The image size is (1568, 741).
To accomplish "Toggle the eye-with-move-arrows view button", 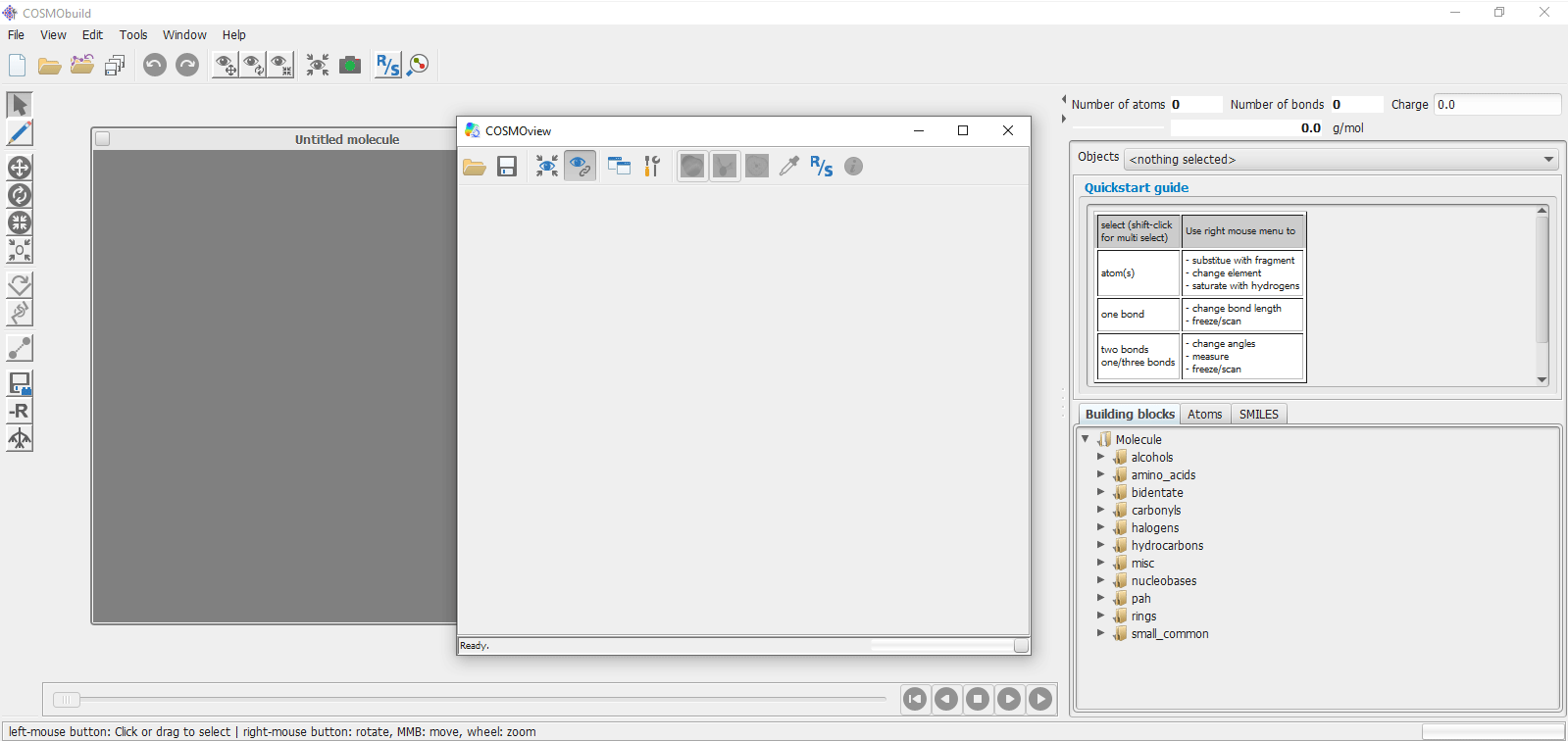I will [226, 65].
